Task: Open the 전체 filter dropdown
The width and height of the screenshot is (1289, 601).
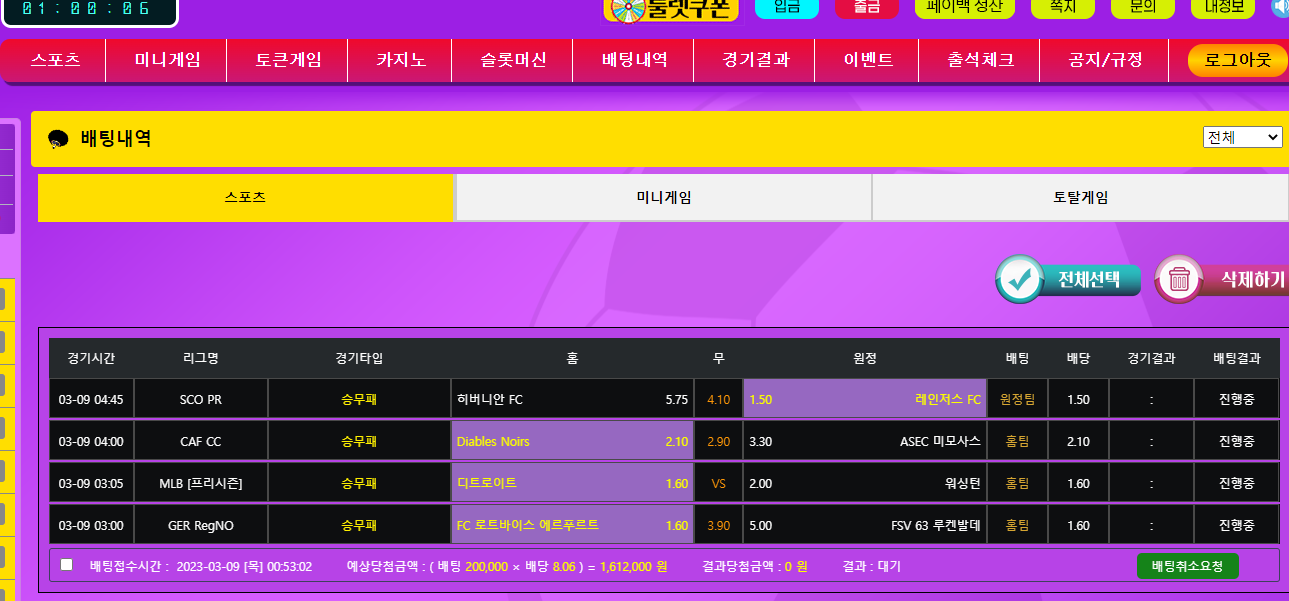Action: point(1242,137)
